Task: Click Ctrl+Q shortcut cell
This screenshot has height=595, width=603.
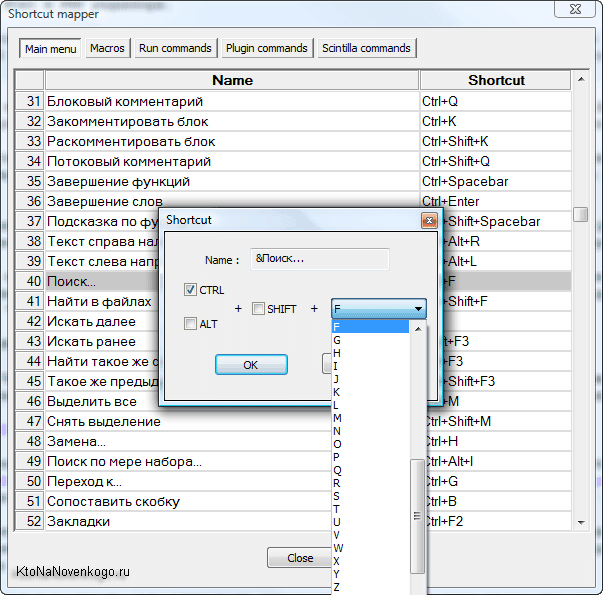Action: 496,102
